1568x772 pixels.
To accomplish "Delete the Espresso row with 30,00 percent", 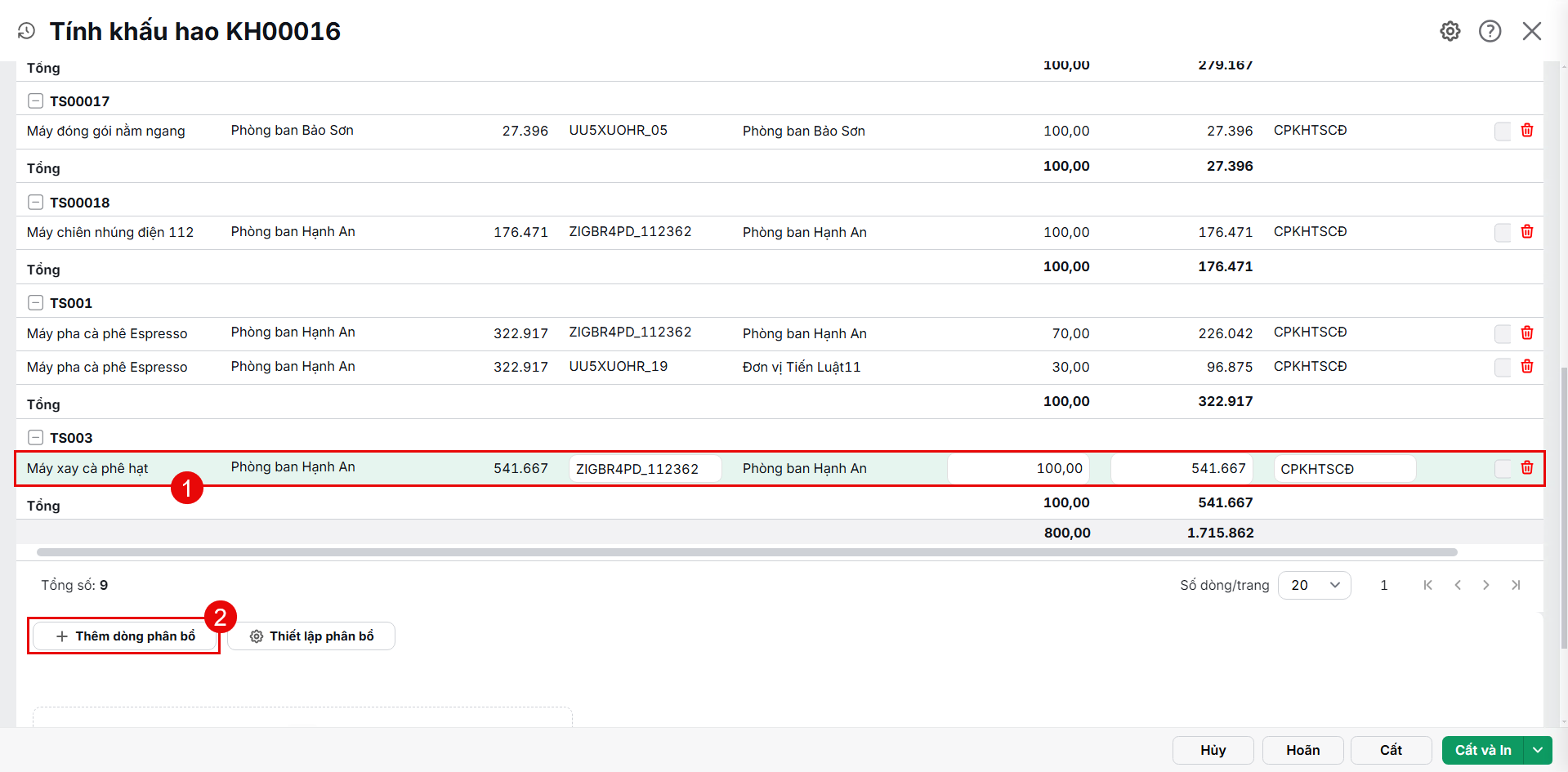I will (1527, 367).
